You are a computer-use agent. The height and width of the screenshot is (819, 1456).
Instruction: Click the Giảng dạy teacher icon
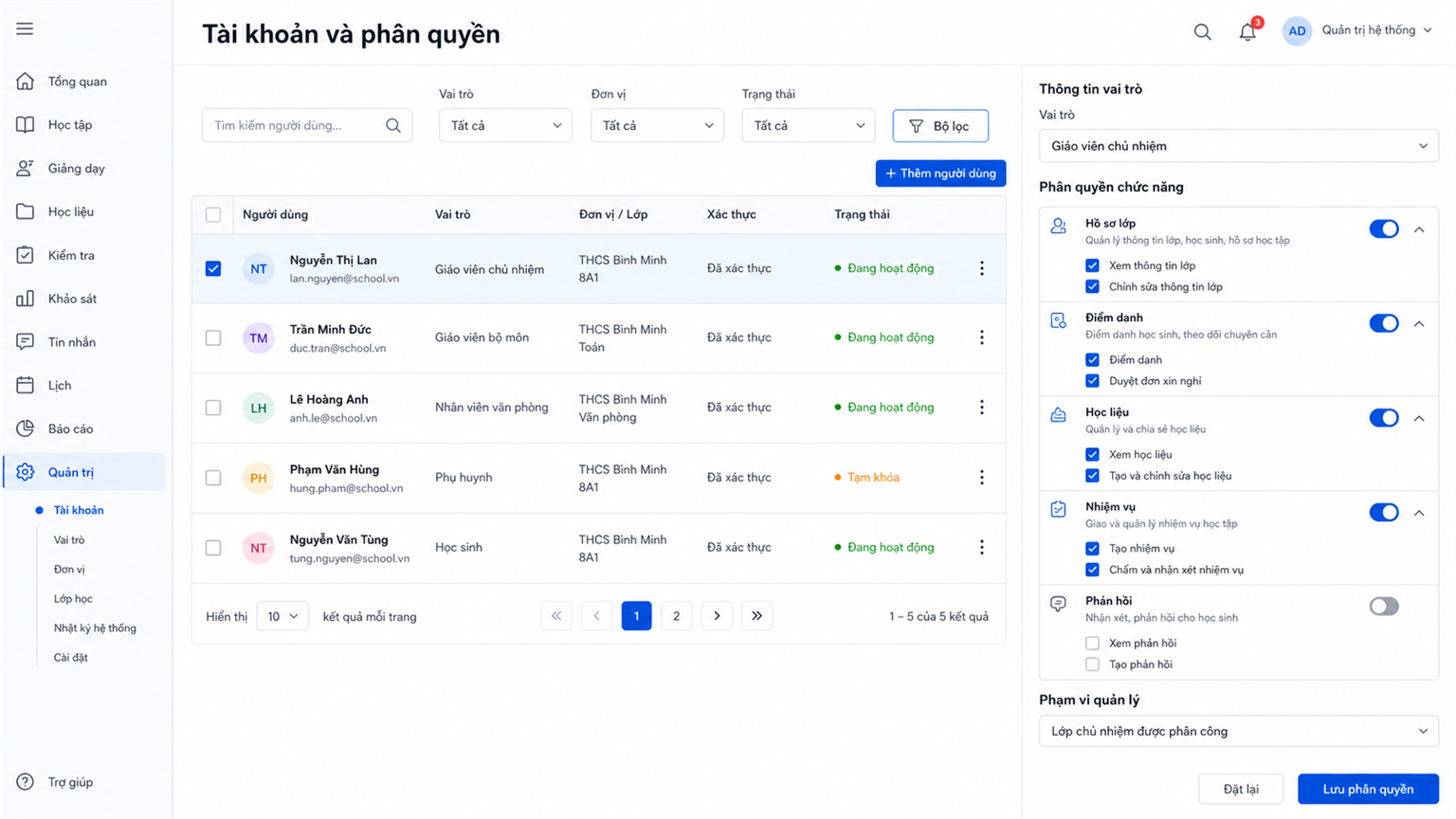pyautogui.click(x=26, y=169)
